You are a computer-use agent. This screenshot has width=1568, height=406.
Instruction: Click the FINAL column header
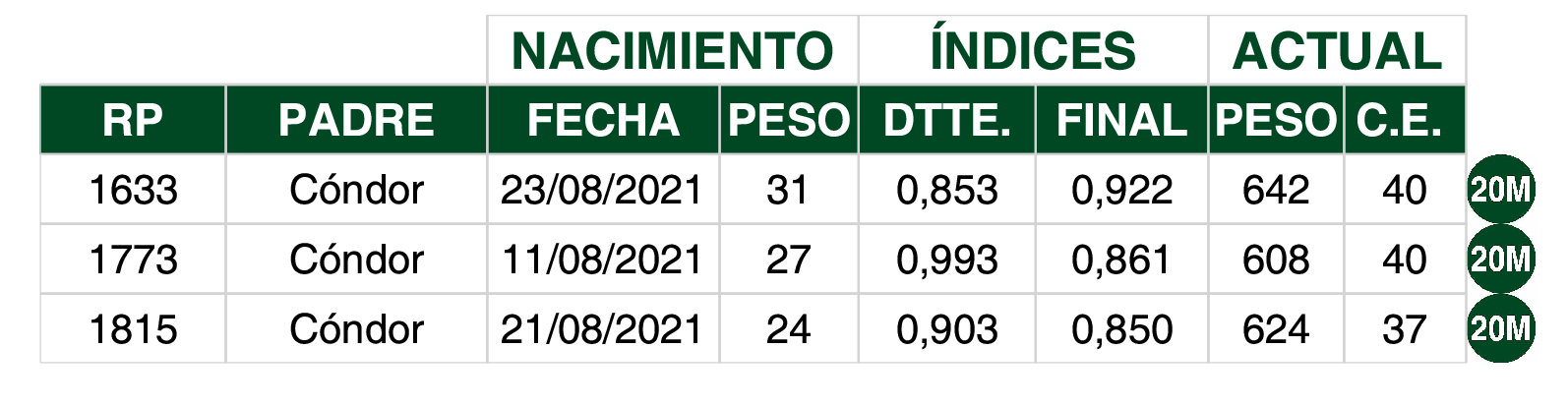point(1121,120)
